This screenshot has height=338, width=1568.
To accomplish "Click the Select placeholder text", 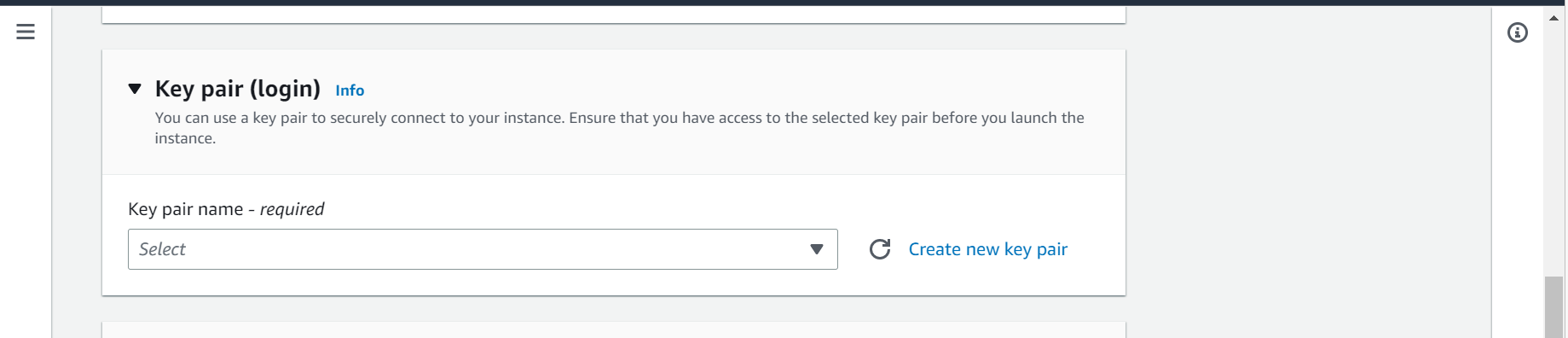I will 162,249.
